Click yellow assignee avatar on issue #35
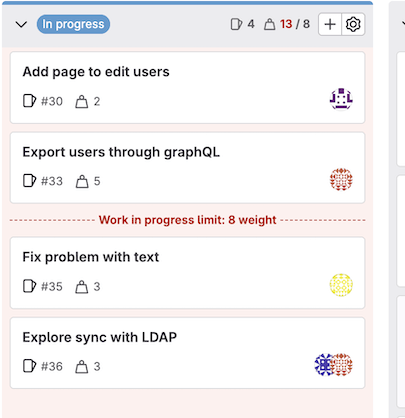This screenshot has height=418, width=405. click(341, 285)
